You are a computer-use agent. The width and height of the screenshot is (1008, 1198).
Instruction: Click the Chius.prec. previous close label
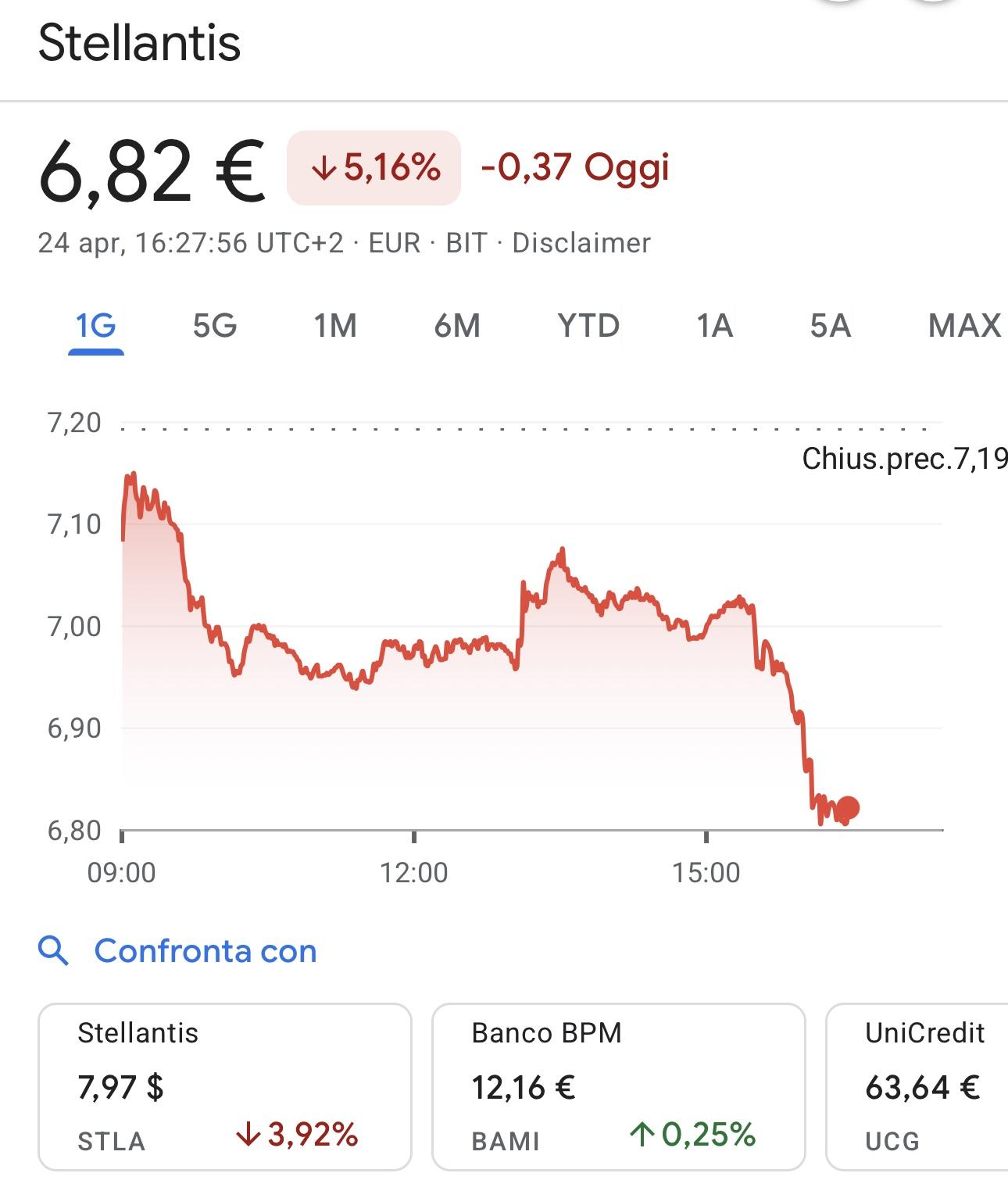903,459
